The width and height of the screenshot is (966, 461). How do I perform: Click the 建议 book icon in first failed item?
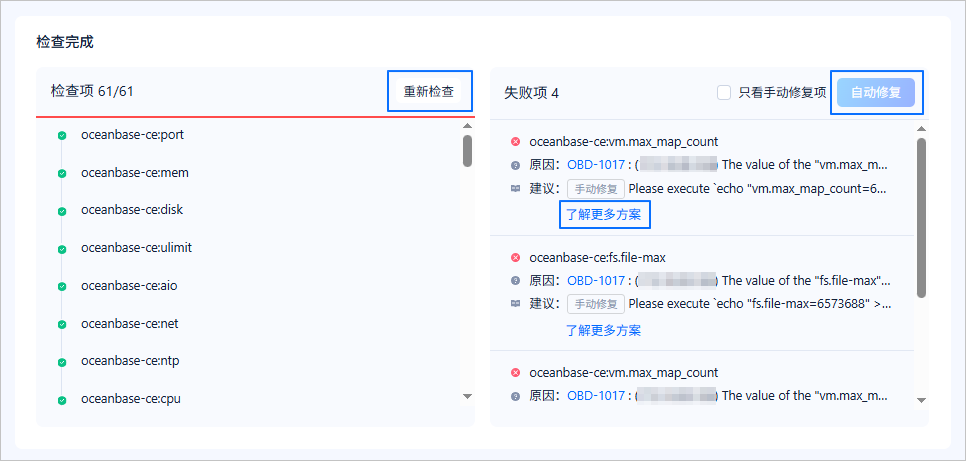tap(516, 189)
